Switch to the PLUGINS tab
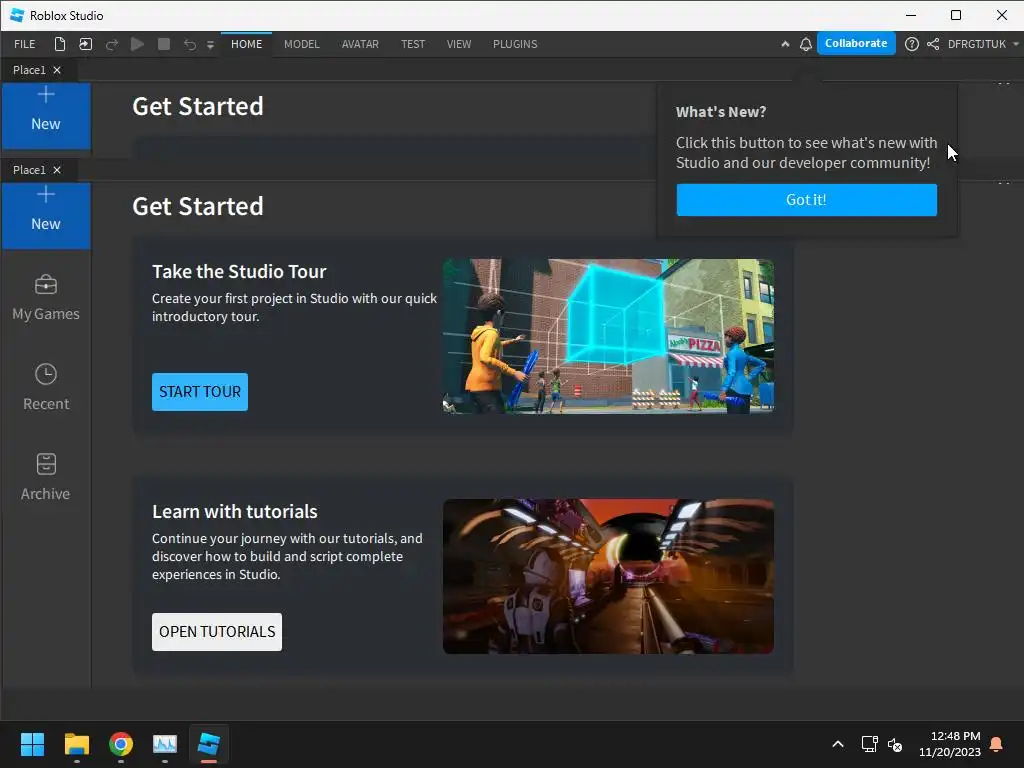Screen dimensions: 1024x768 [515, 44]
